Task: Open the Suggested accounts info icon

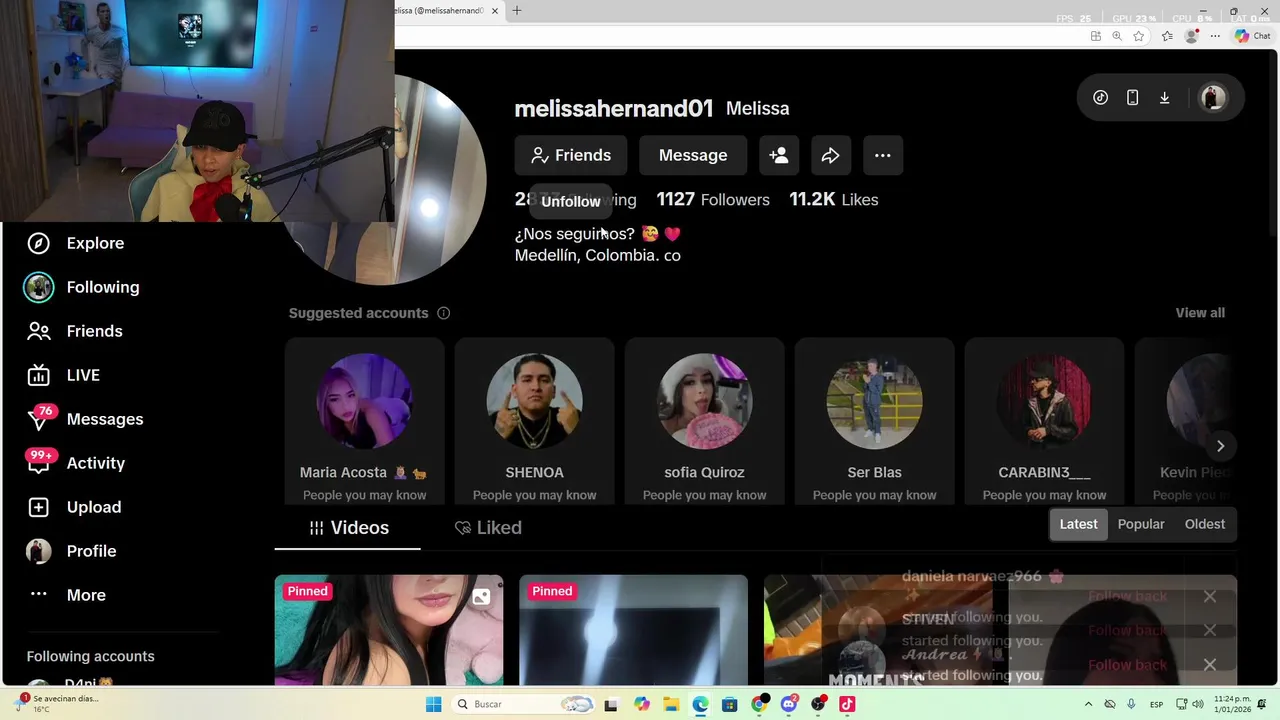Action: click(x=443, y=313)
